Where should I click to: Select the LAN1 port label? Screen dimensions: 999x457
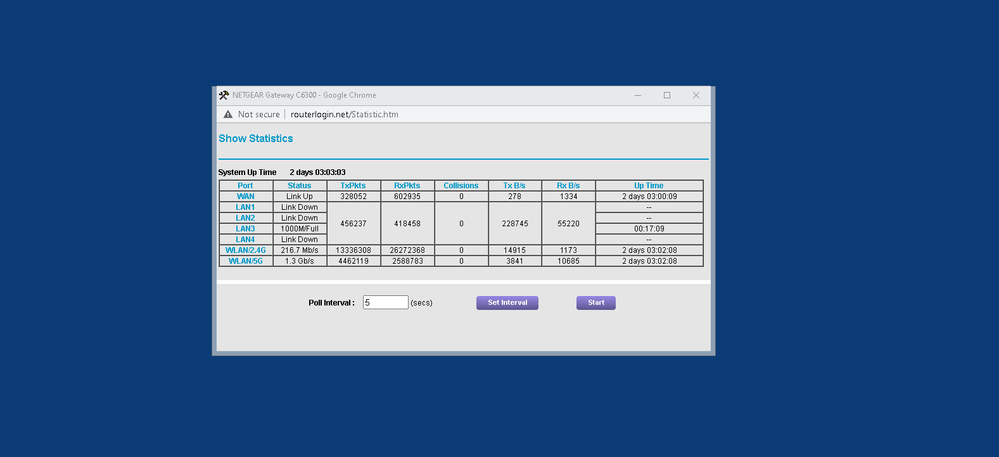(x=246, y=207)
